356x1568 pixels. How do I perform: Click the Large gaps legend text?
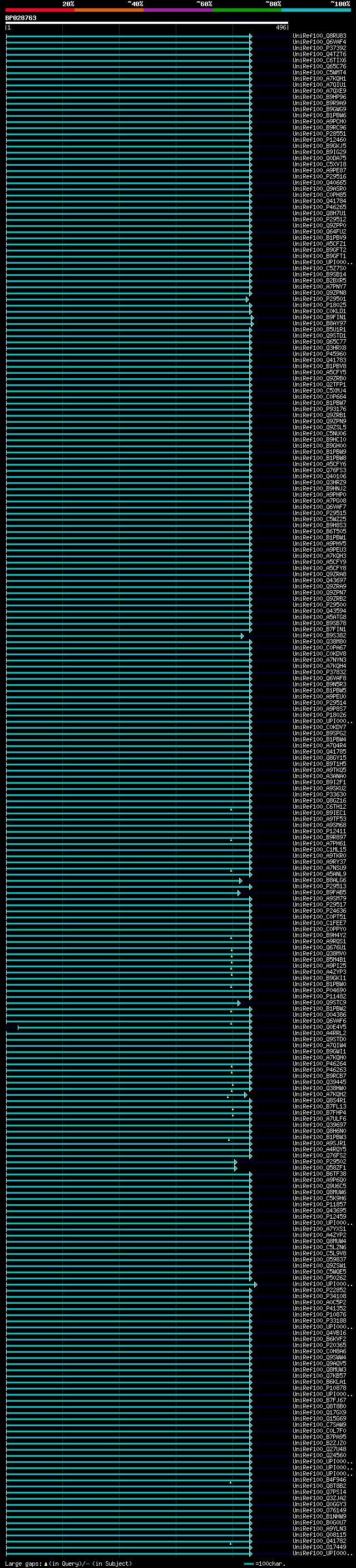tap(68, 1563)
